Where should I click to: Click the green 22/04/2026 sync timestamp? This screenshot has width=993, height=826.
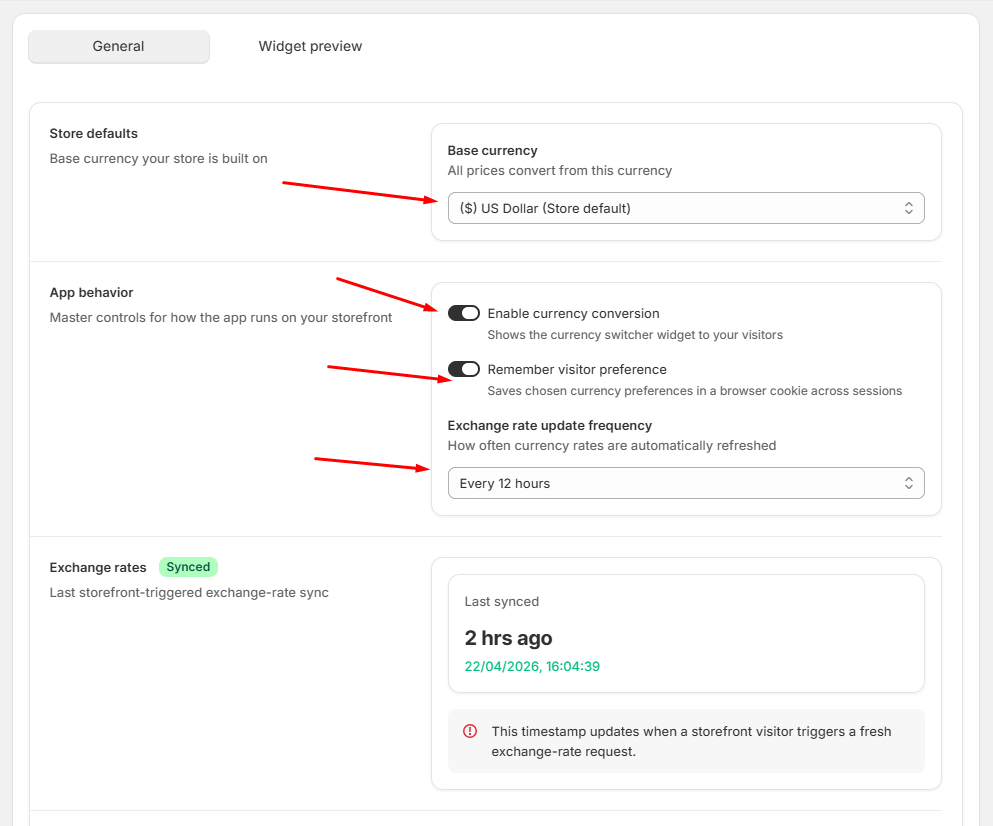[x=532, y=666]
